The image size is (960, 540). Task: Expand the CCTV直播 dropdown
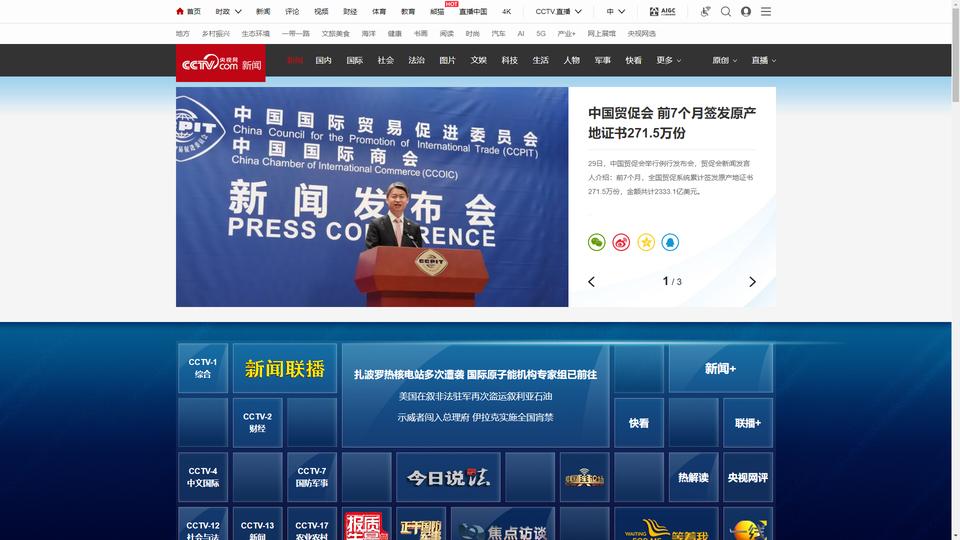pyautogui.click(x=558, y=12)
